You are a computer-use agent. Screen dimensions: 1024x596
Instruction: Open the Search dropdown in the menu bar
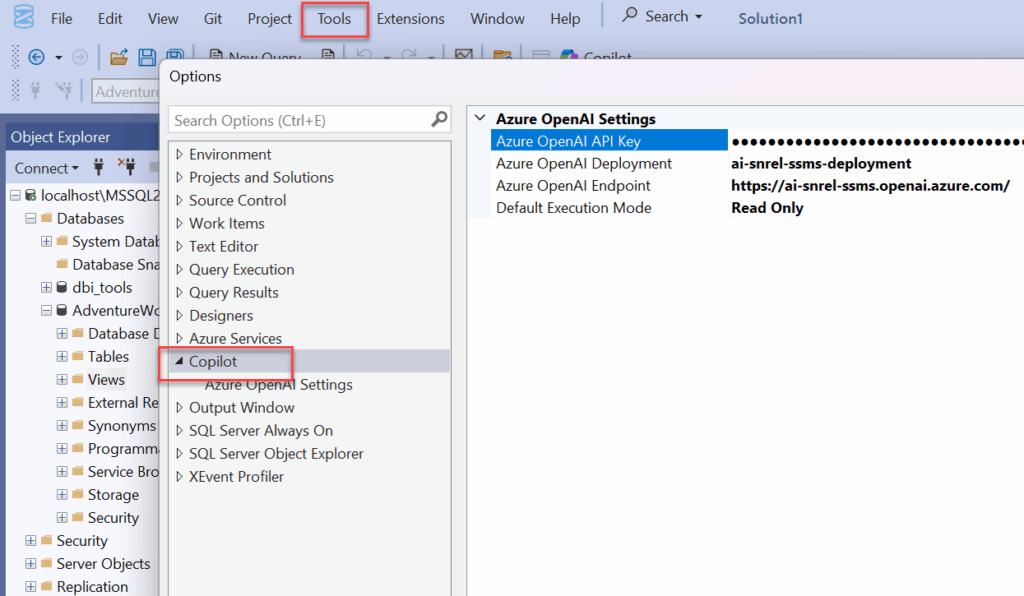(x=699, y=17)
